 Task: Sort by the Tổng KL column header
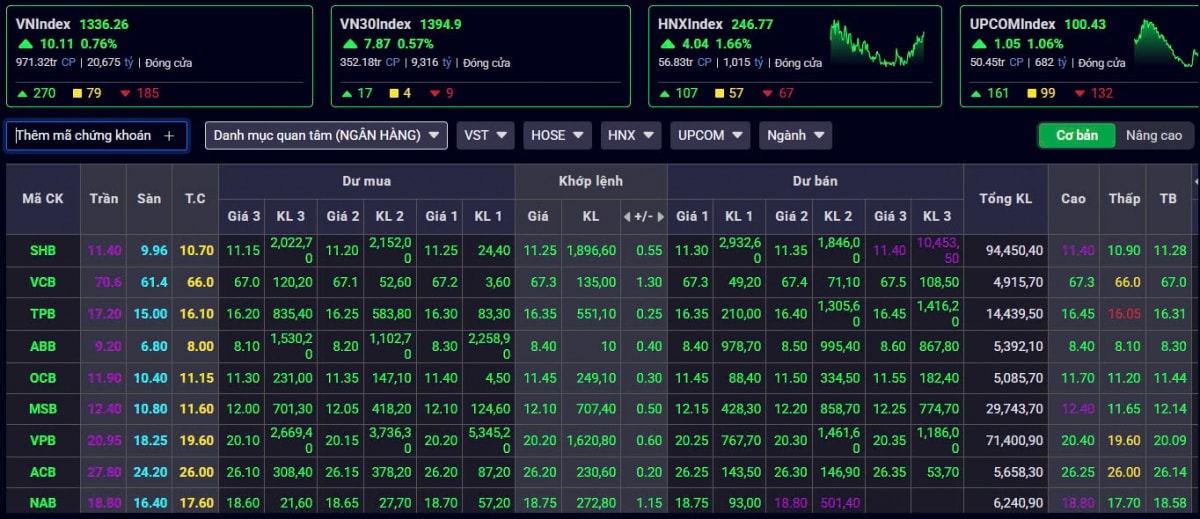[x=1006, y=198]
